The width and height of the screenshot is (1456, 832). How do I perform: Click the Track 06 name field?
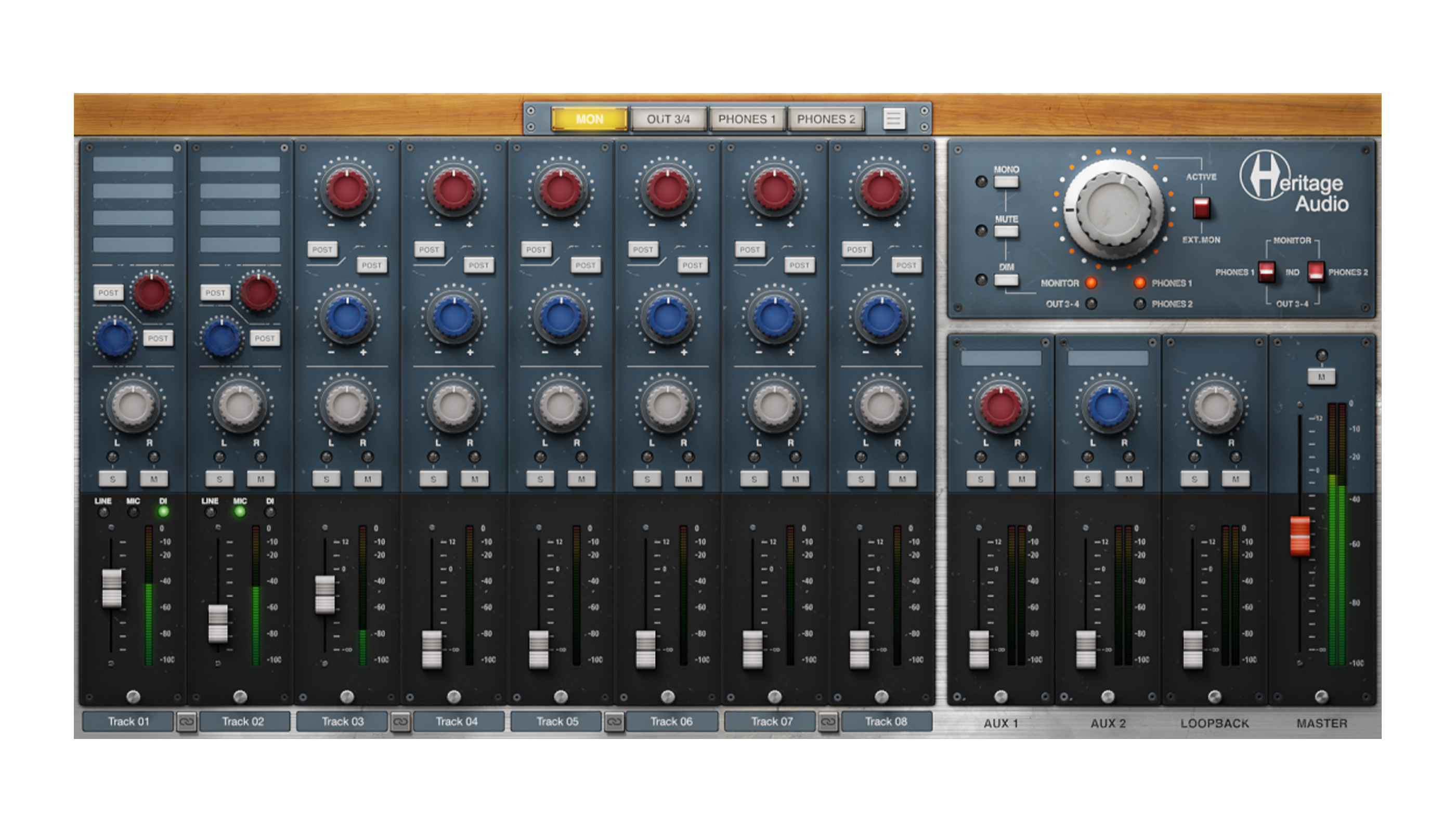[x=672, y=722]
